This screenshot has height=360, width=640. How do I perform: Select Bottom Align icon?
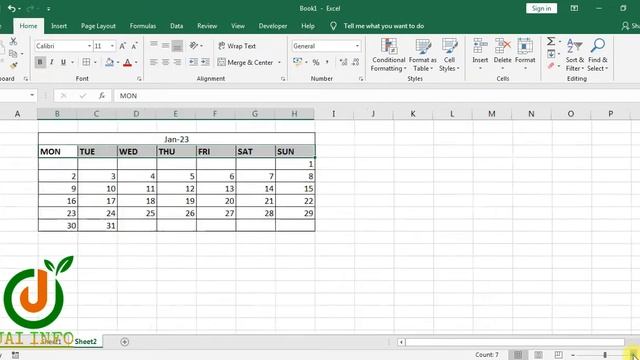point(177,46)
